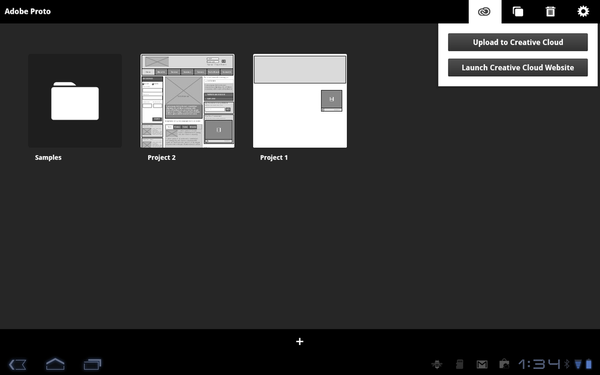
Task: Add a new project with plus icon
Action: 300,341
